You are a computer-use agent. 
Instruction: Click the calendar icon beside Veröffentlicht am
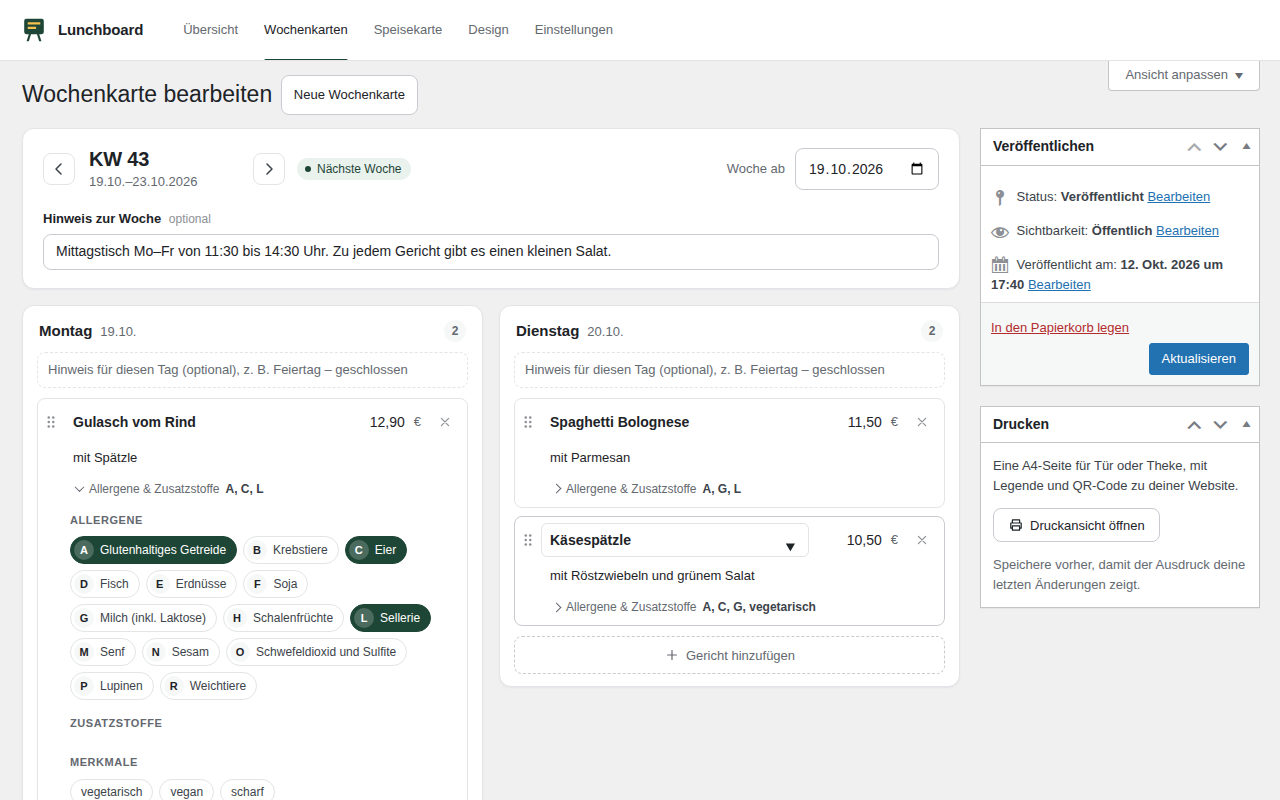pyautogui.click(x=1000, y=264)
